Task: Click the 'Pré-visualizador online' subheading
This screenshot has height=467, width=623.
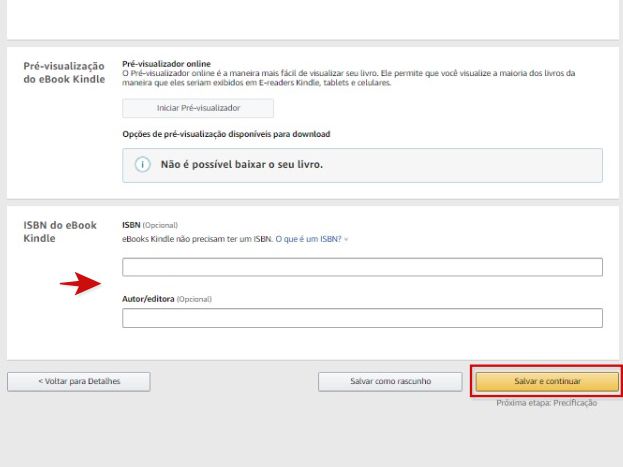Action: [x=166, y=64]
